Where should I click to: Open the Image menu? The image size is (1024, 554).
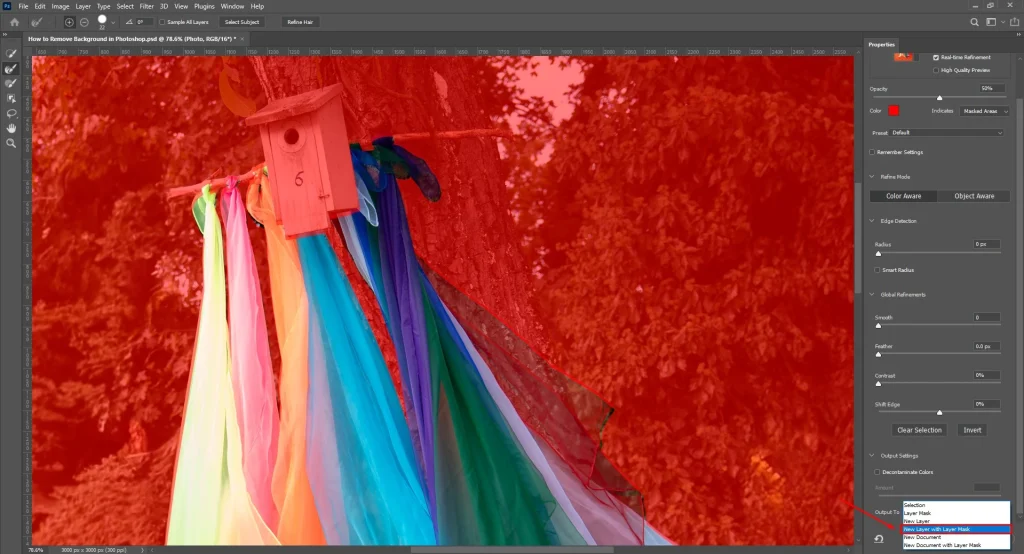tap(60, 7)
